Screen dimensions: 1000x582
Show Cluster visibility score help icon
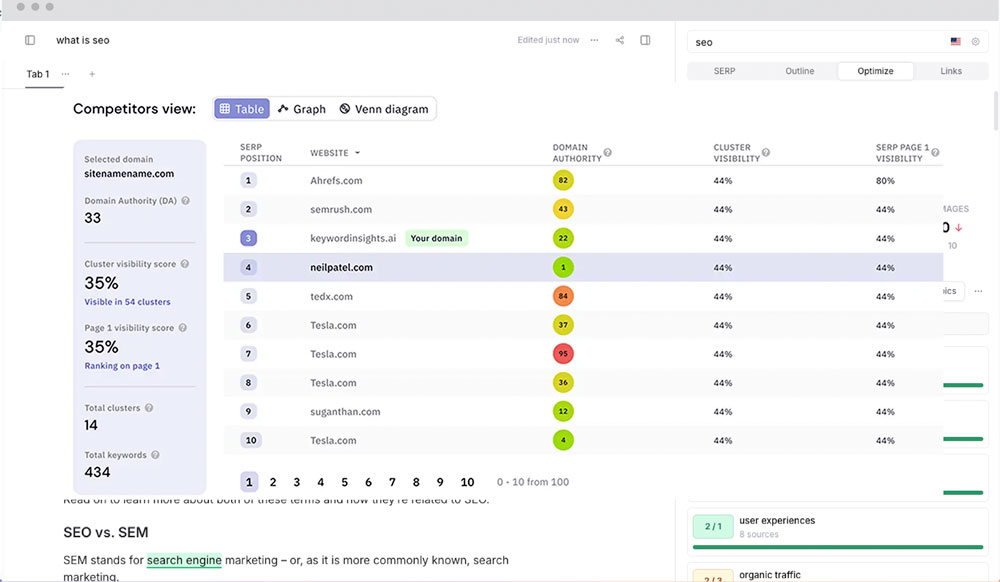coord(184,263)
